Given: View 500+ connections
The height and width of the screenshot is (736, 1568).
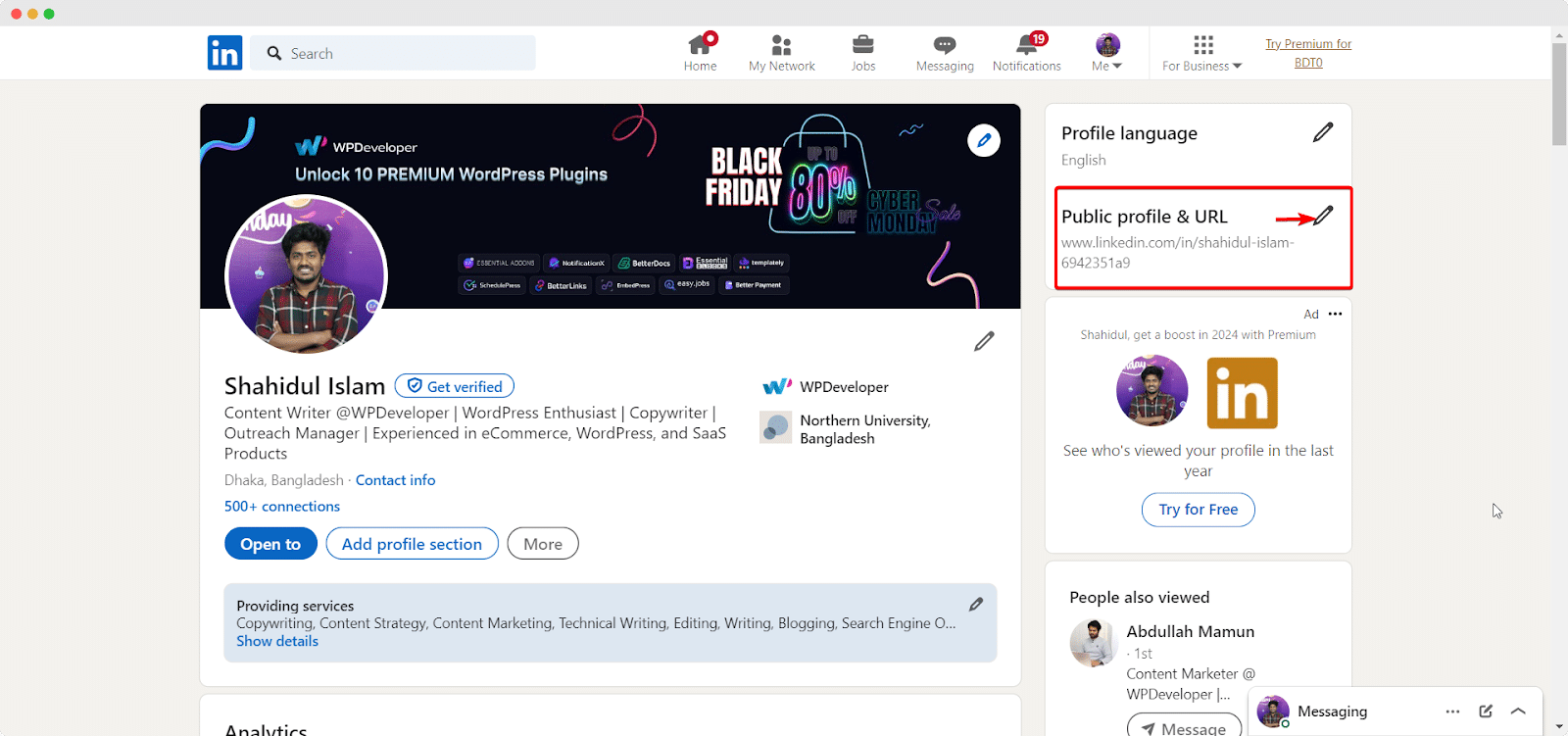Looking at the screenshot, I should [x=282, y=507].
